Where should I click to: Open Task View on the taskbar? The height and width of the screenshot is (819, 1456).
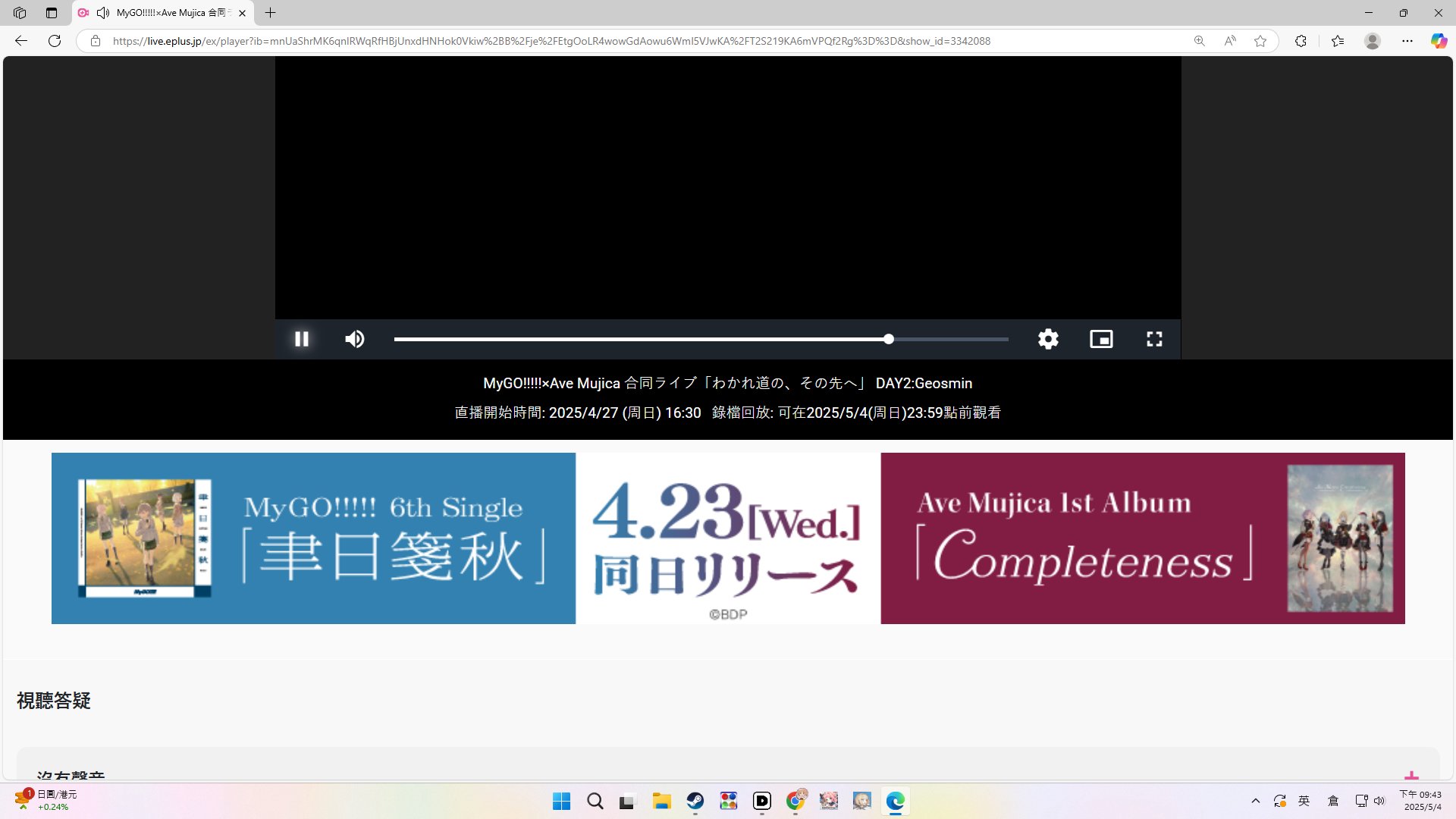pos(627,801)
